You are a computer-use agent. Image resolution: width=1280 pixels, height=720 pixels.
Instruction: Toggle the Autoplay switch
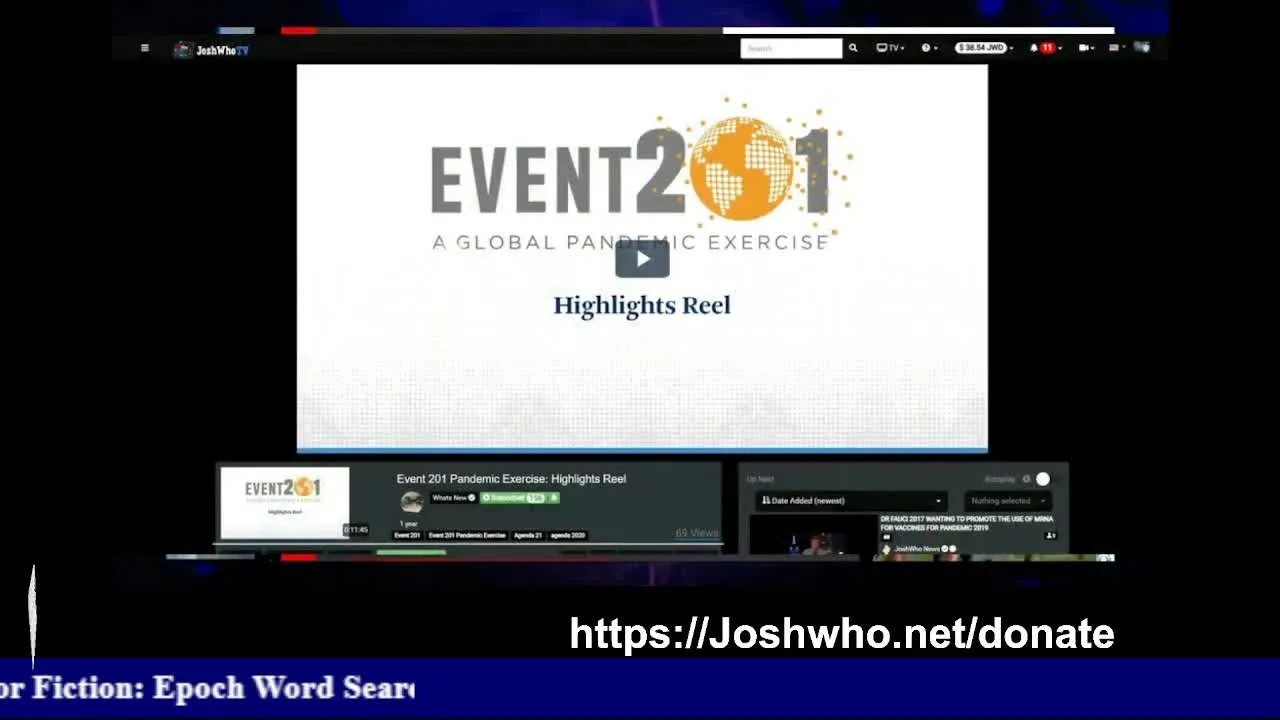(1043, 479)
